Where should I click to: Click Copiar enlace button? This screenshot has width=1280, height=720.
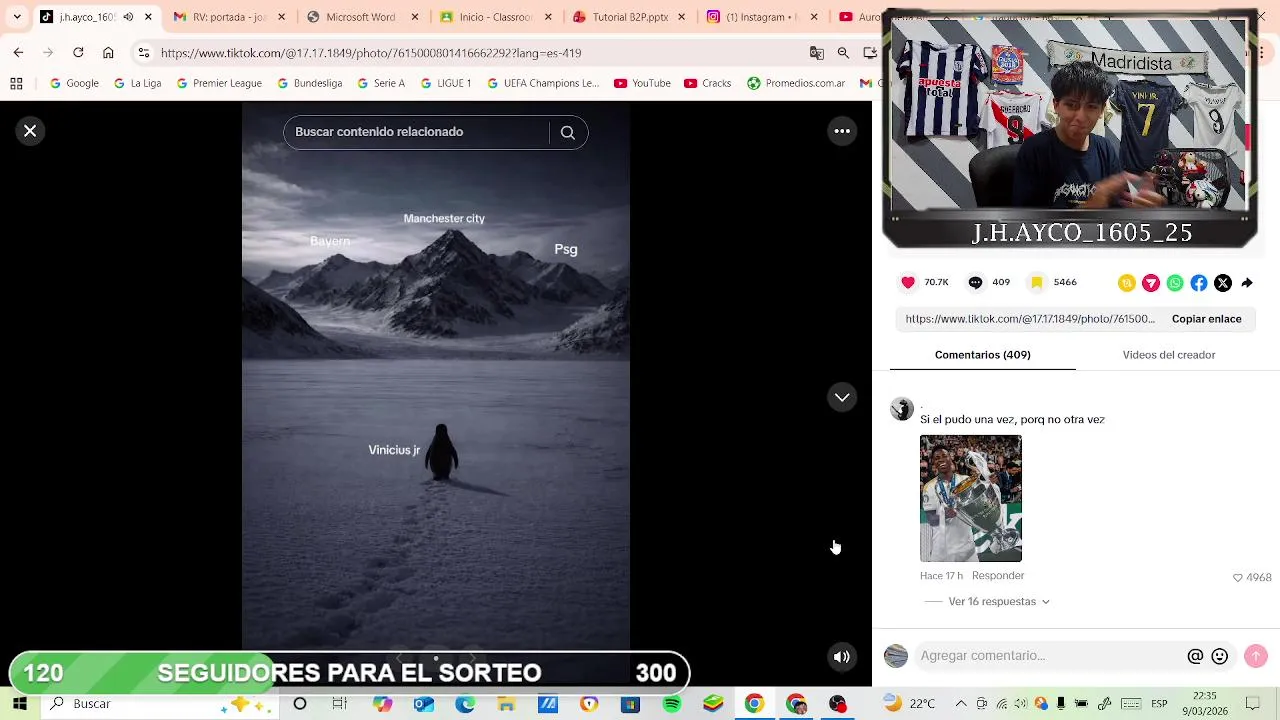(1206, 319)
